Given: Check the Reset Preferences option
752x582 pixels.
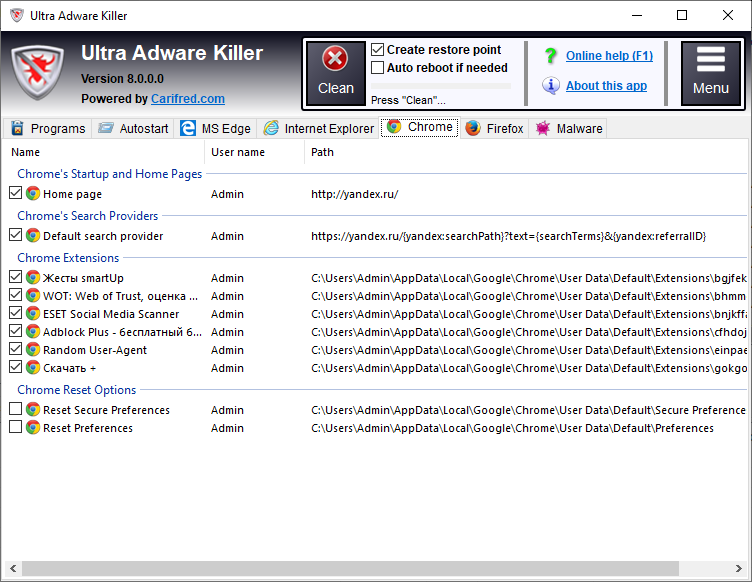Looking at the screenshot, I should point(15,427).
